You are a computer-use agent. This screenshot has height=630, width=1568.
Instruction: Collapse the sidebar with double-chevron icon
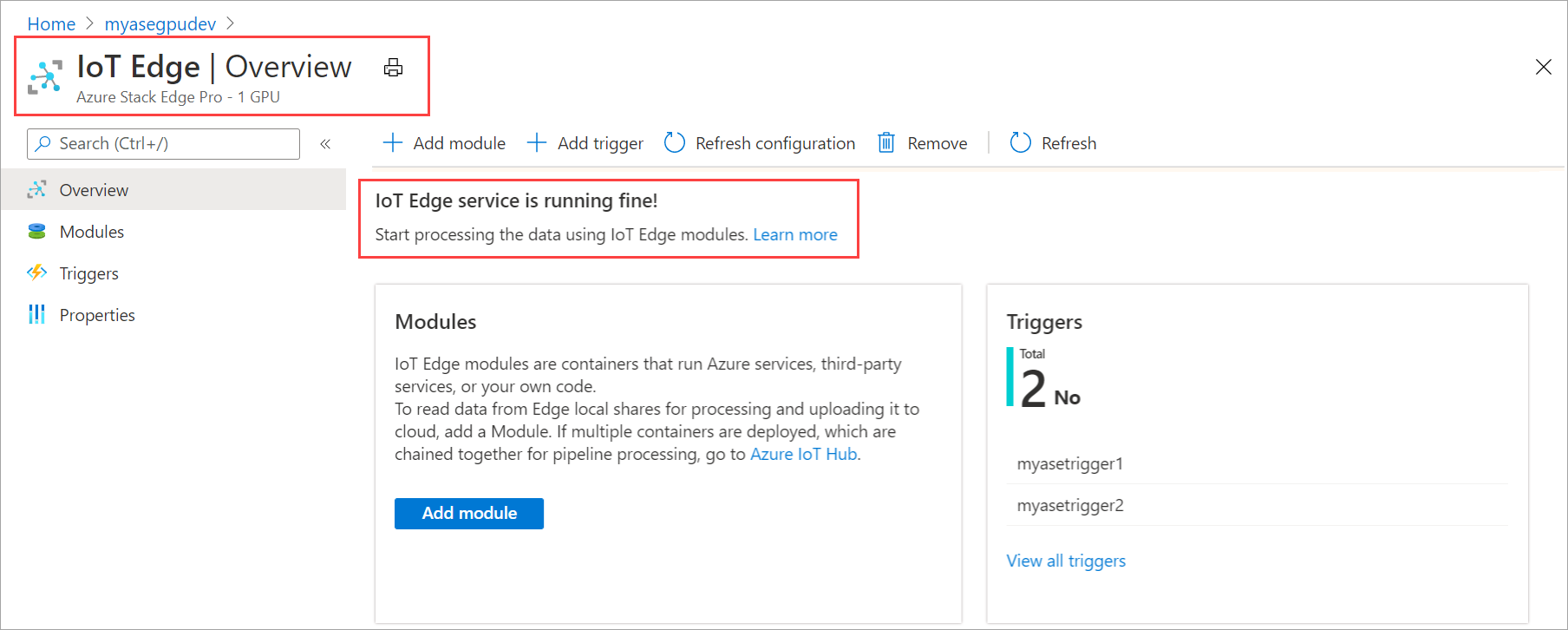pyautogui.click(x=325, y=144)
